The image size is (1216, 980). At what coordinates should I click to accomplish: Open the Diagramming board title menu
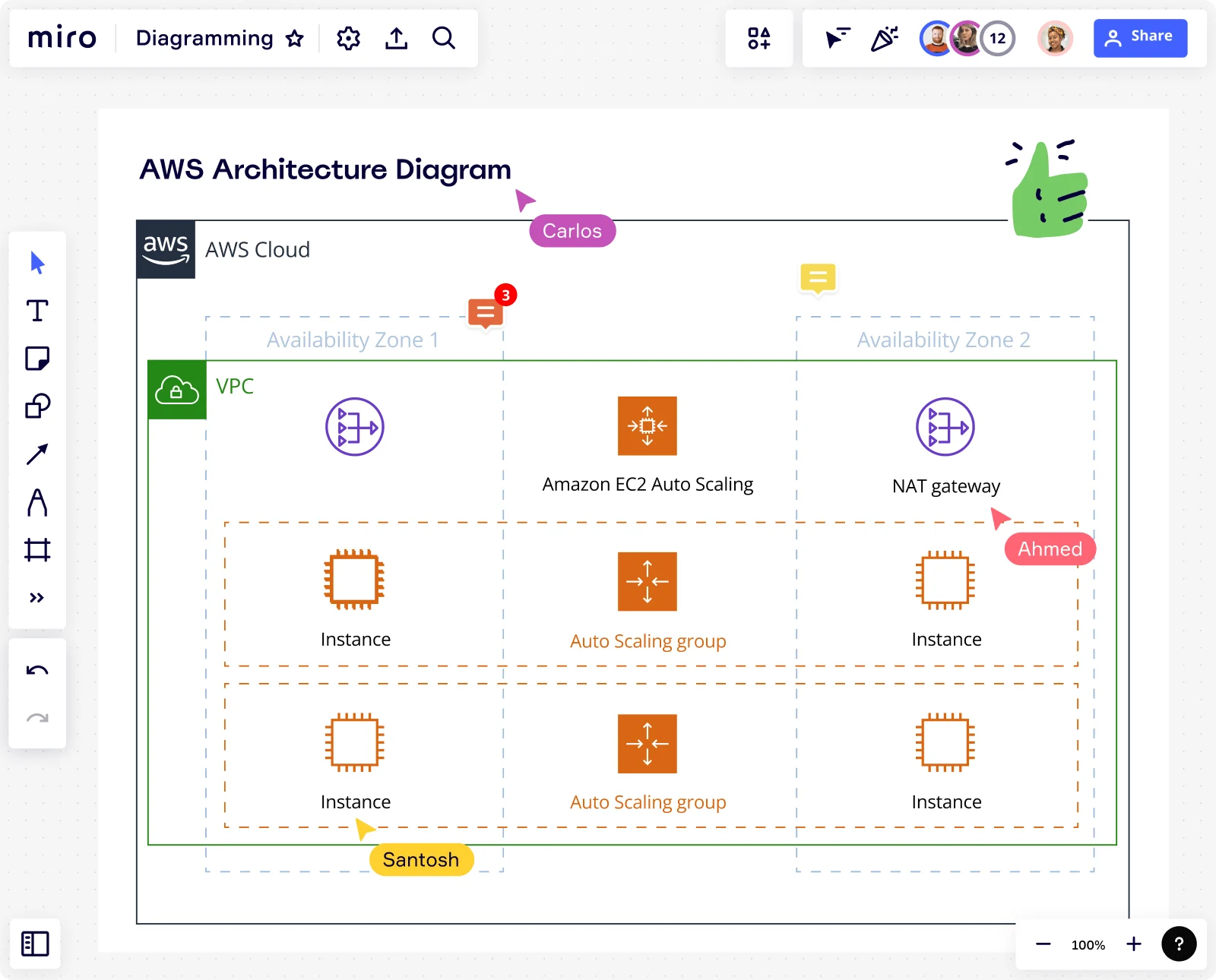(x=204, y=38)
